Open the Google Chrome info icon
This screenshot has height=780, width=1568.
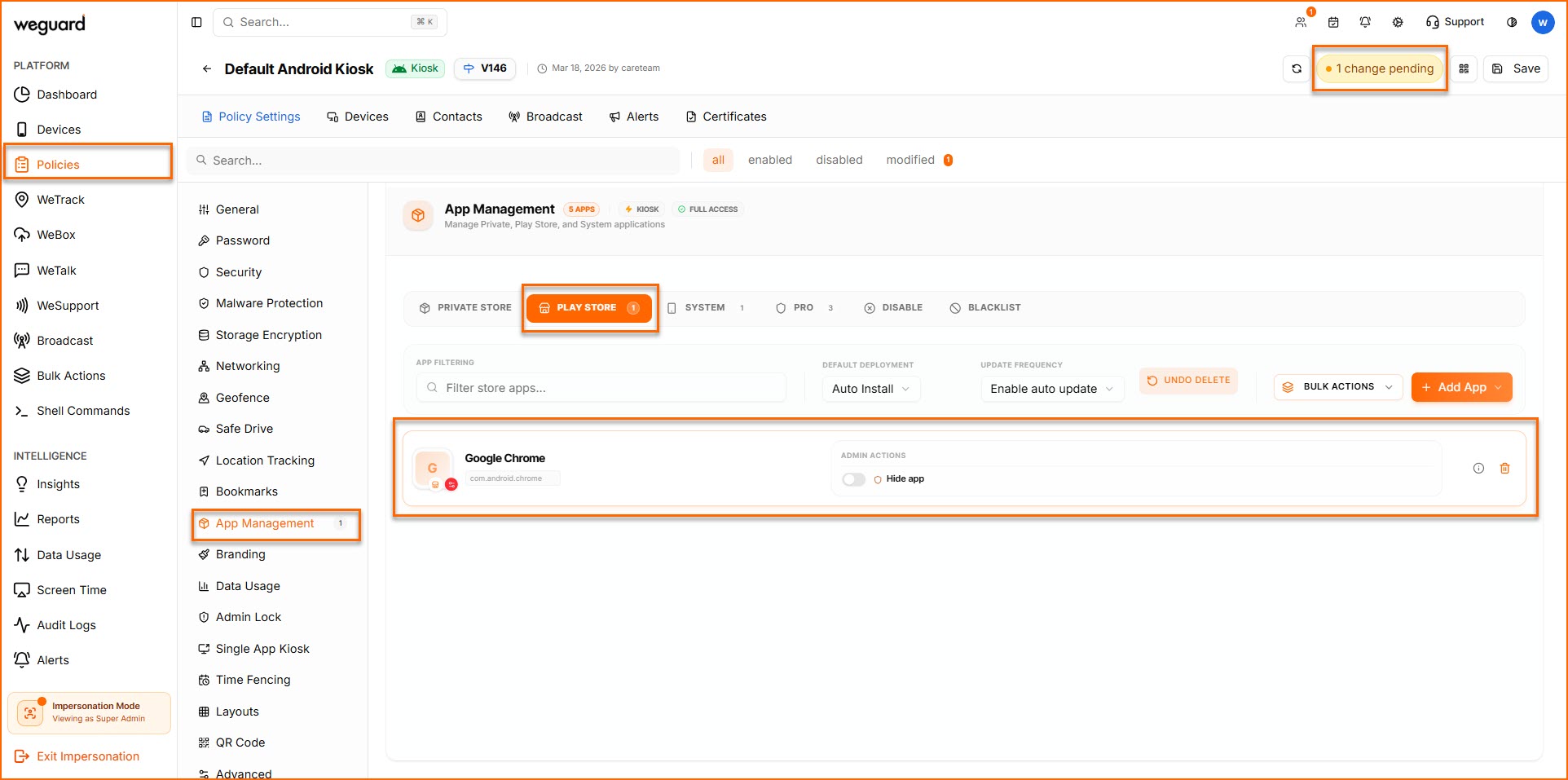(x=1478, y=469)
